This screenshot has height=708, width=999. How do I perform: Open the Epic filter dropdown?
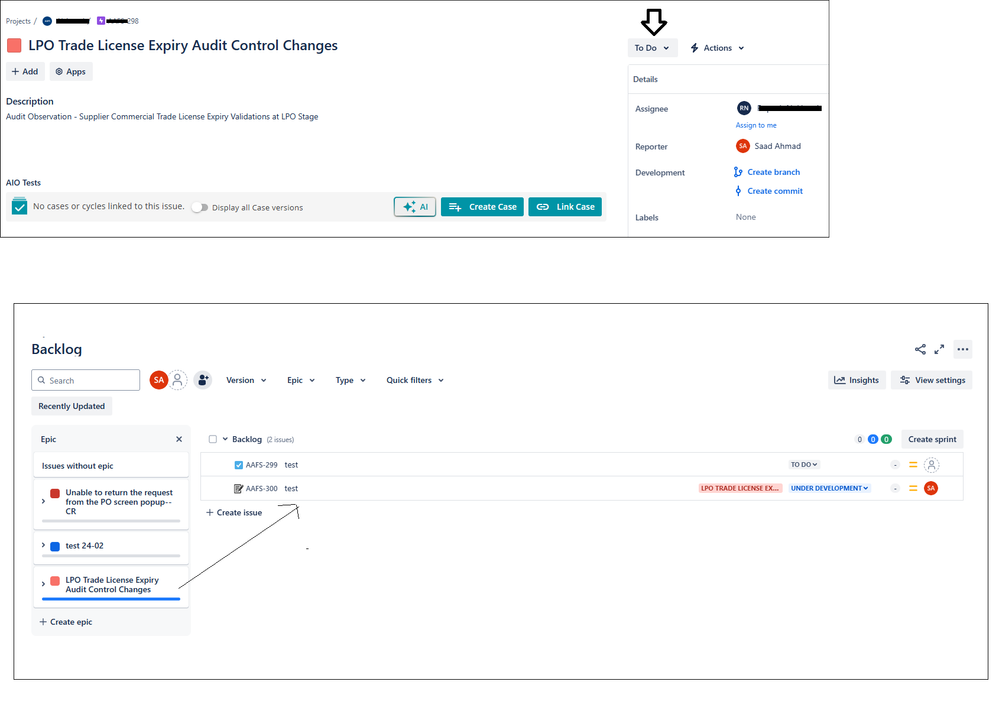(x=301, y=380)
